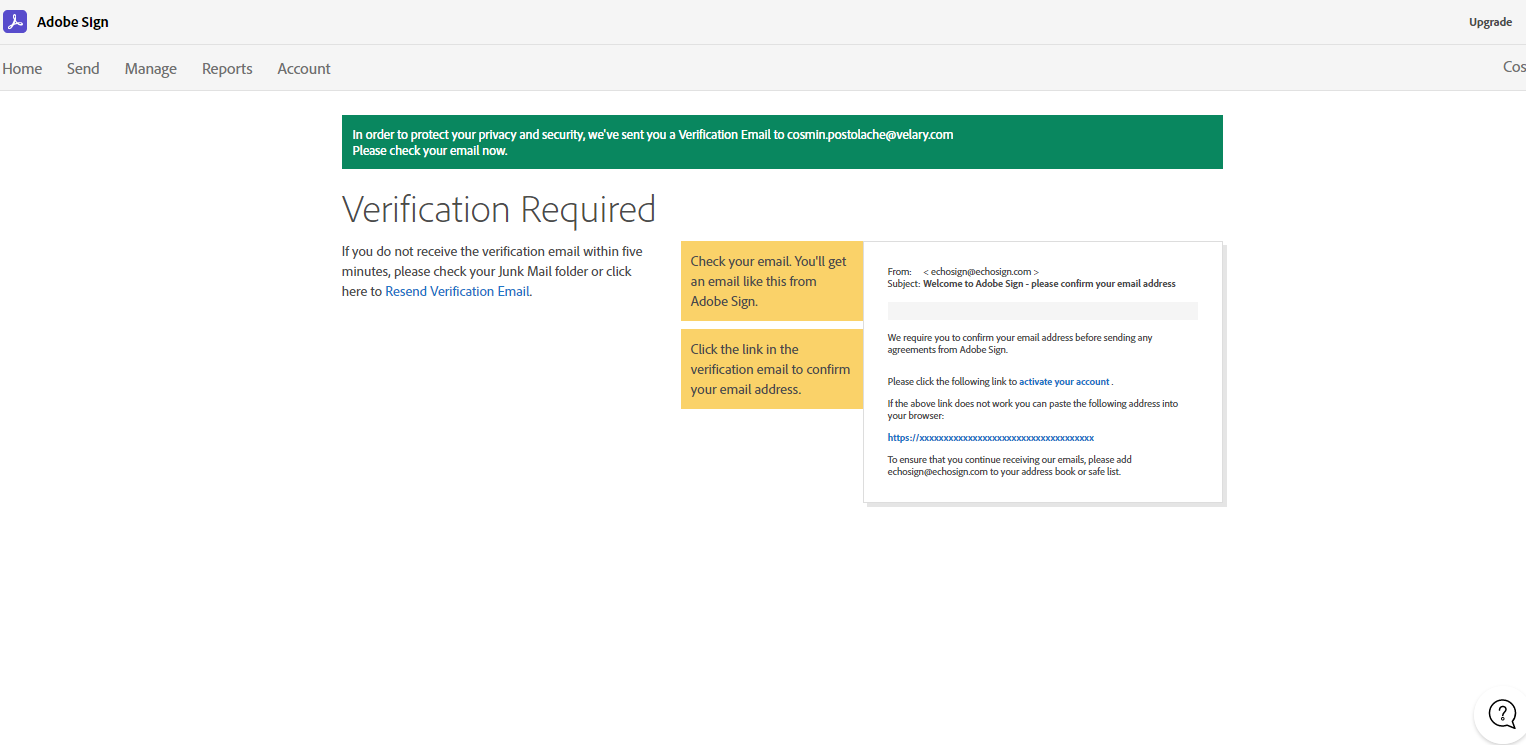View the Reports section
This screenshot has height=745, width=1526.
pyautogui.click(x=226, y=68)
